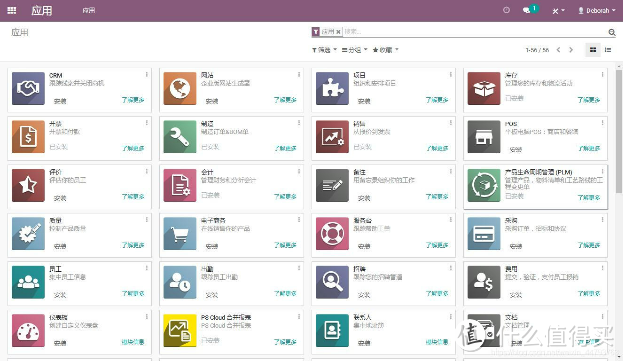Click the Invoicing dollar document icon

28,137
